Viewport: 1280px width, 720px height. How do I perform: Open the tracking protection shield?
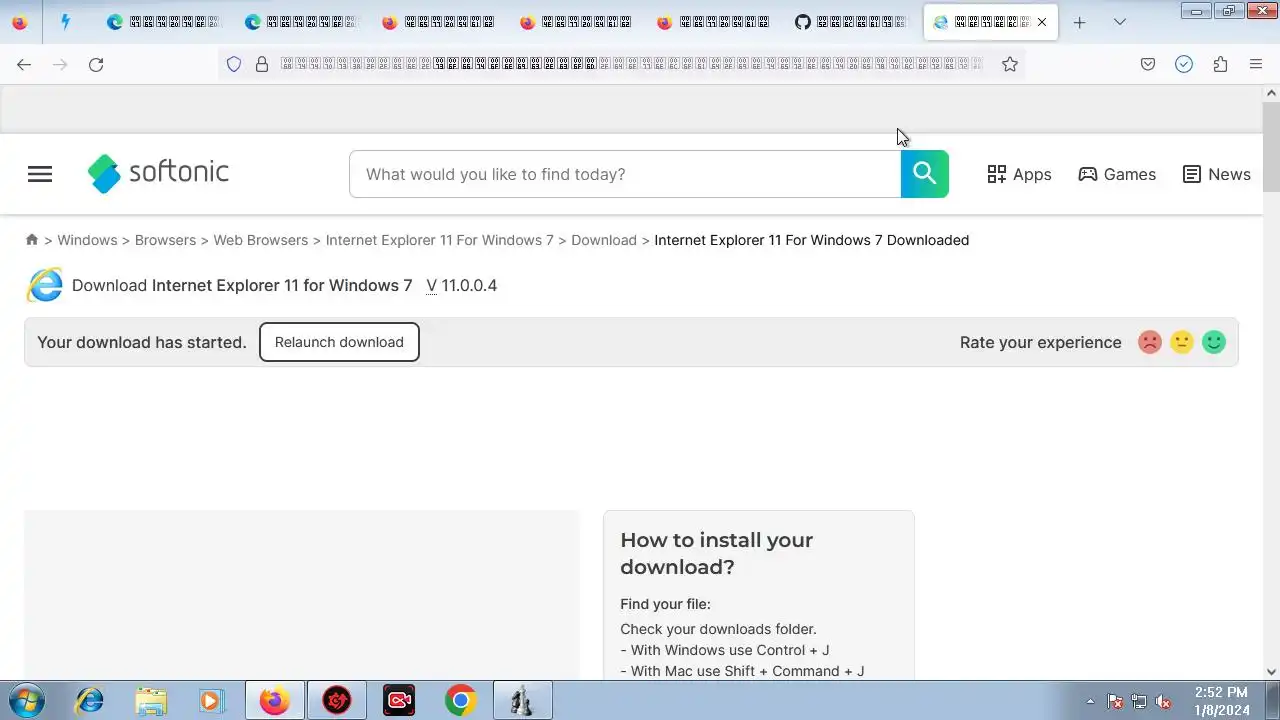coord(234,64)
